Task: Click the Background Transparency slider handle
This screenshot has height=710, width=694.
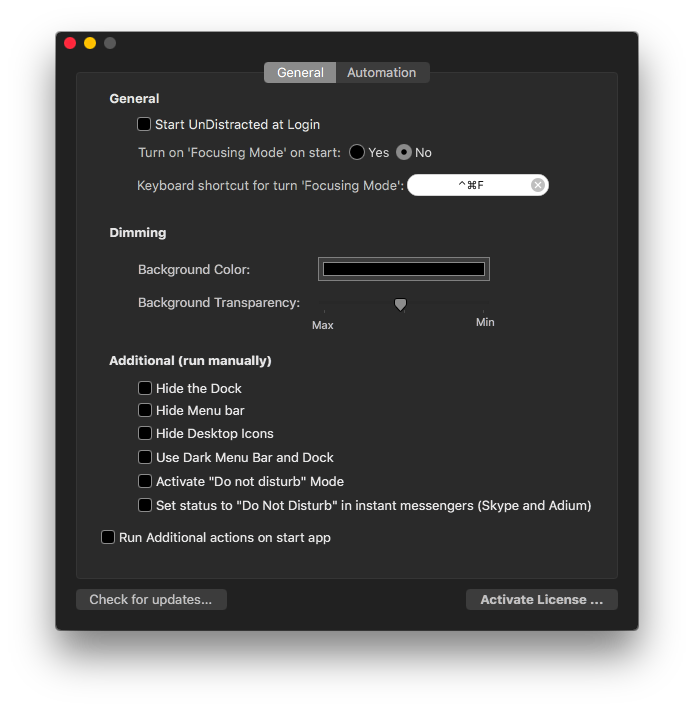Action: pos(400,304)
